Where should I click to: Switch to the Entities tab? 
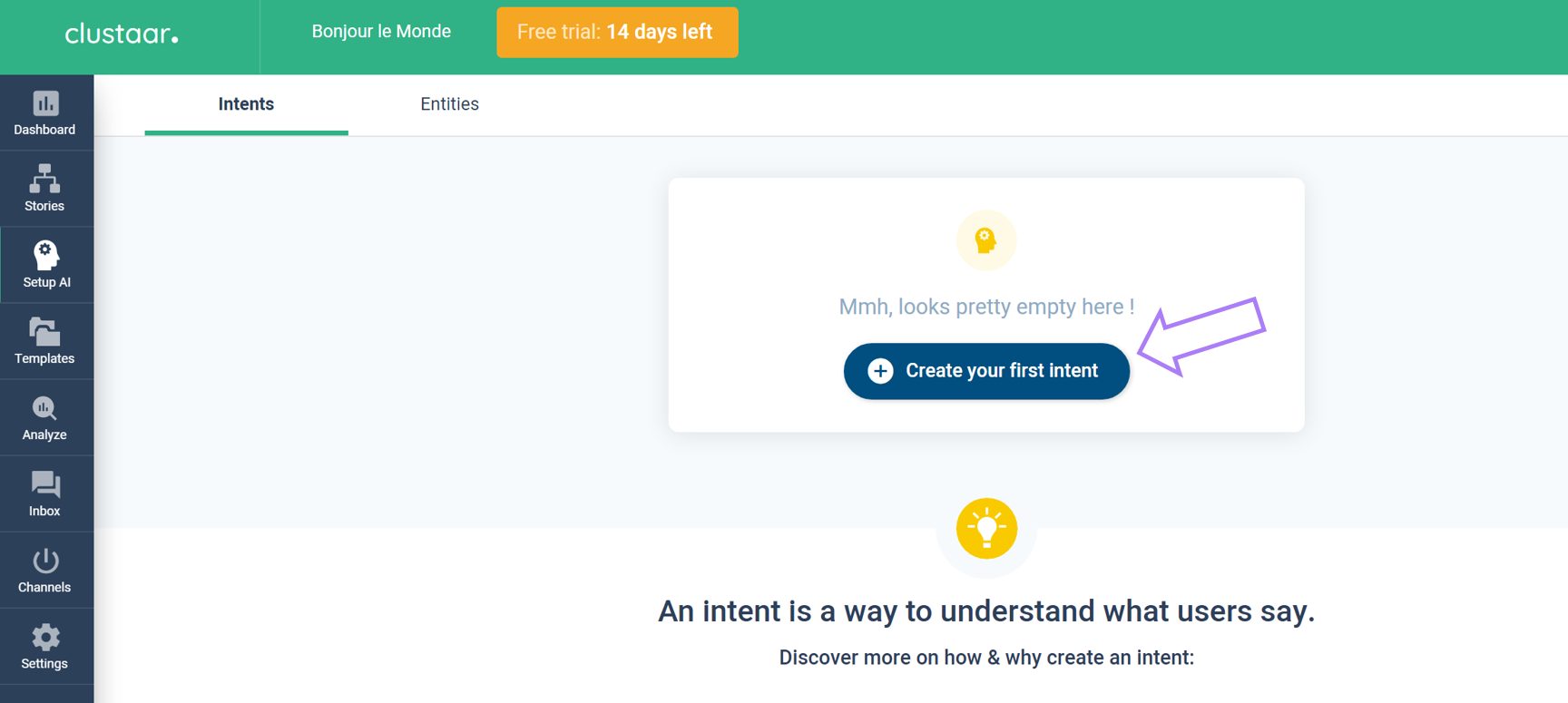(449, 104)
